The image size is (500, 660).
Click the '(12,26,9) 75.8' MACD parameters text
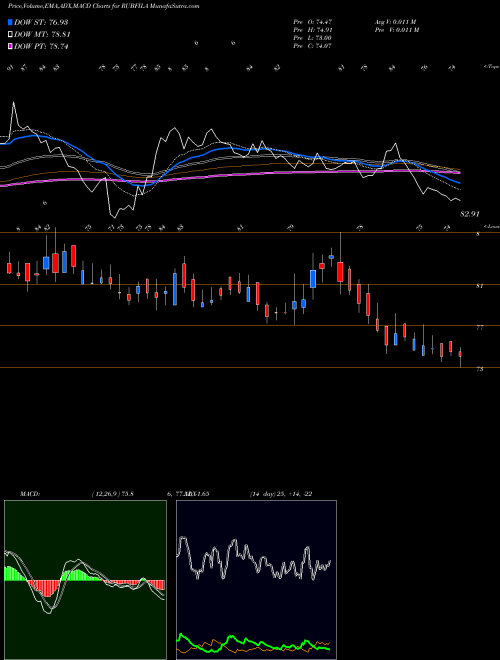(112, 494)
